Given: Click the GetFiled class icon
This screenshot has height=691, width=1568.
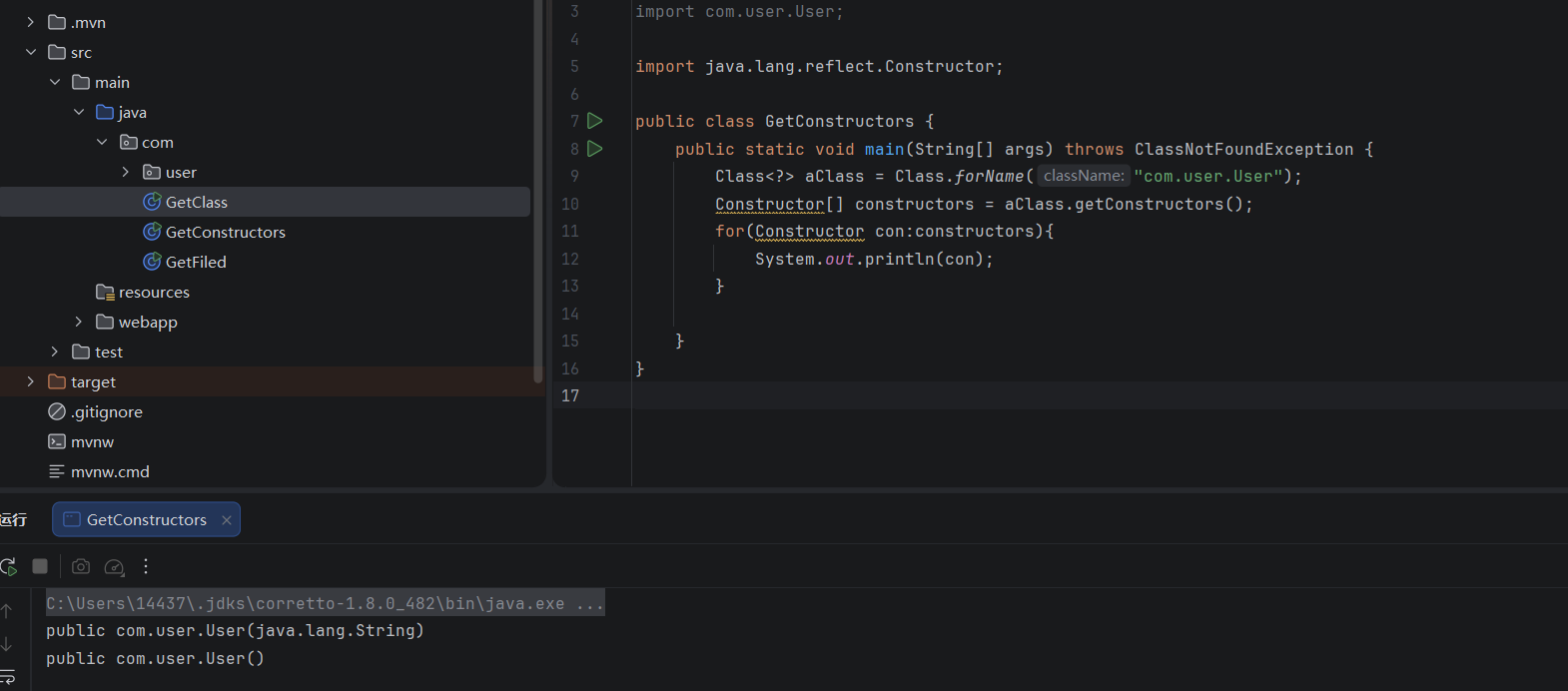Looking at the screenshot, I should pos(152,262).
